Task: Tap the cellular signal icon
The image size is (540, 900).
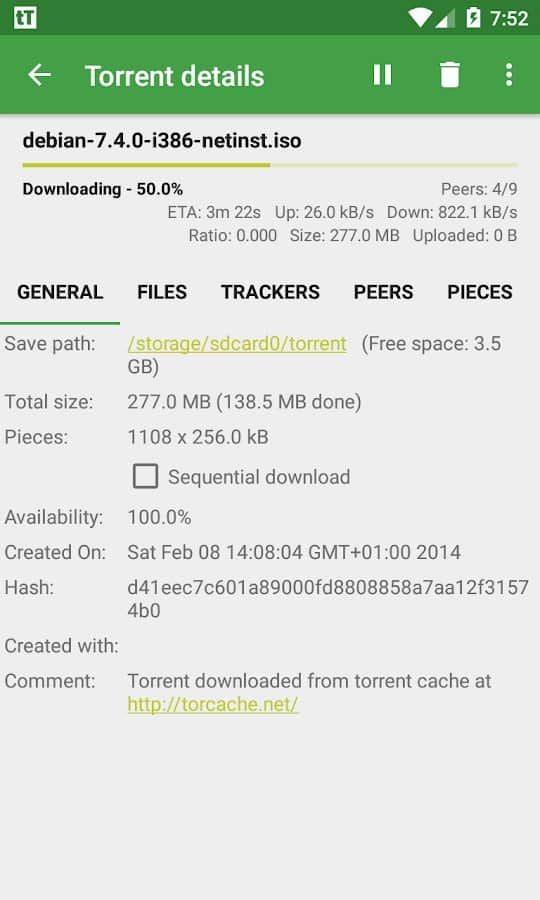Action: point(445,18)
